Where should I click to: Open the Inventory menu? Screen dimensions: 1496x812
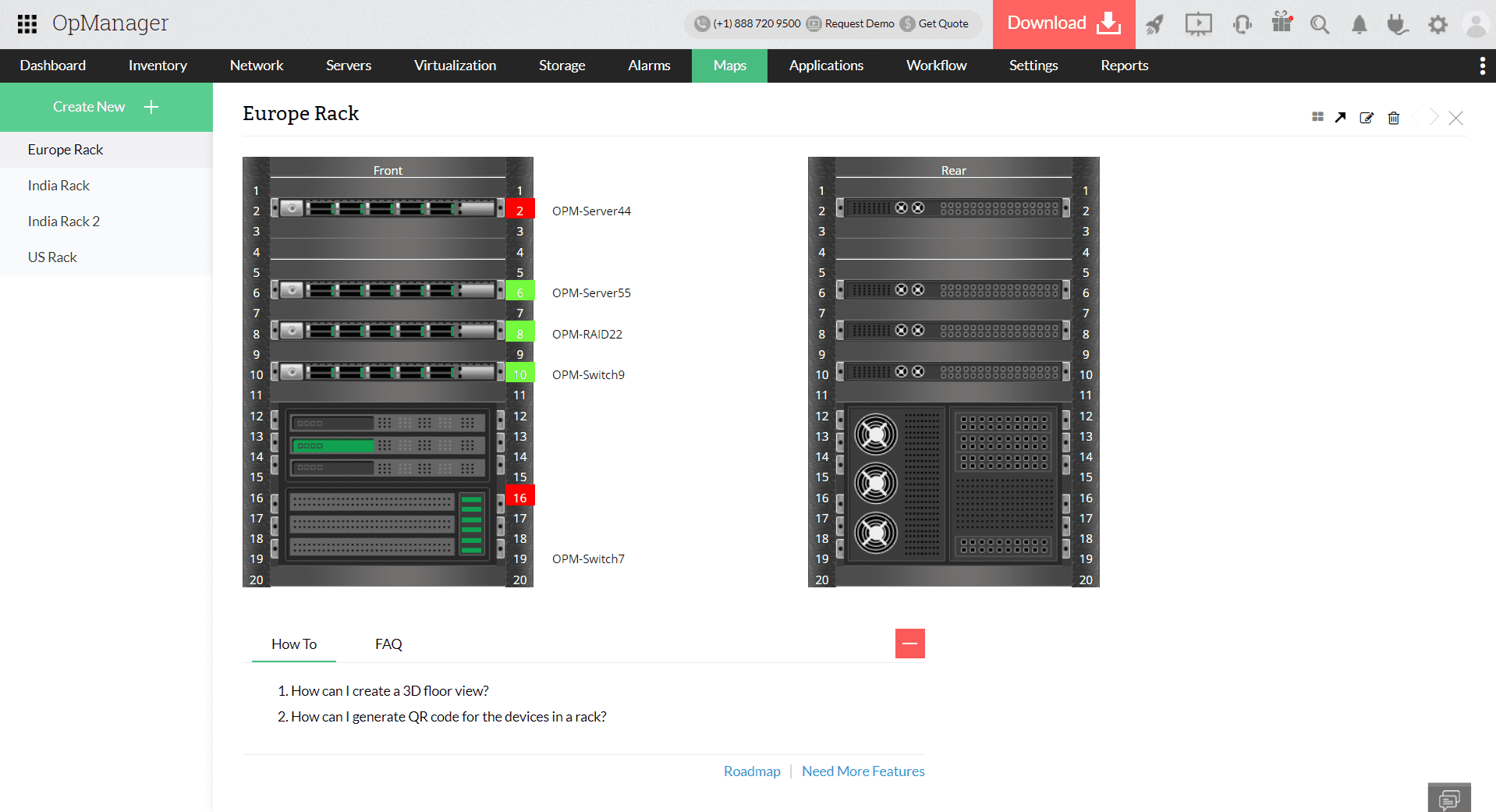(x=158, y=66)
